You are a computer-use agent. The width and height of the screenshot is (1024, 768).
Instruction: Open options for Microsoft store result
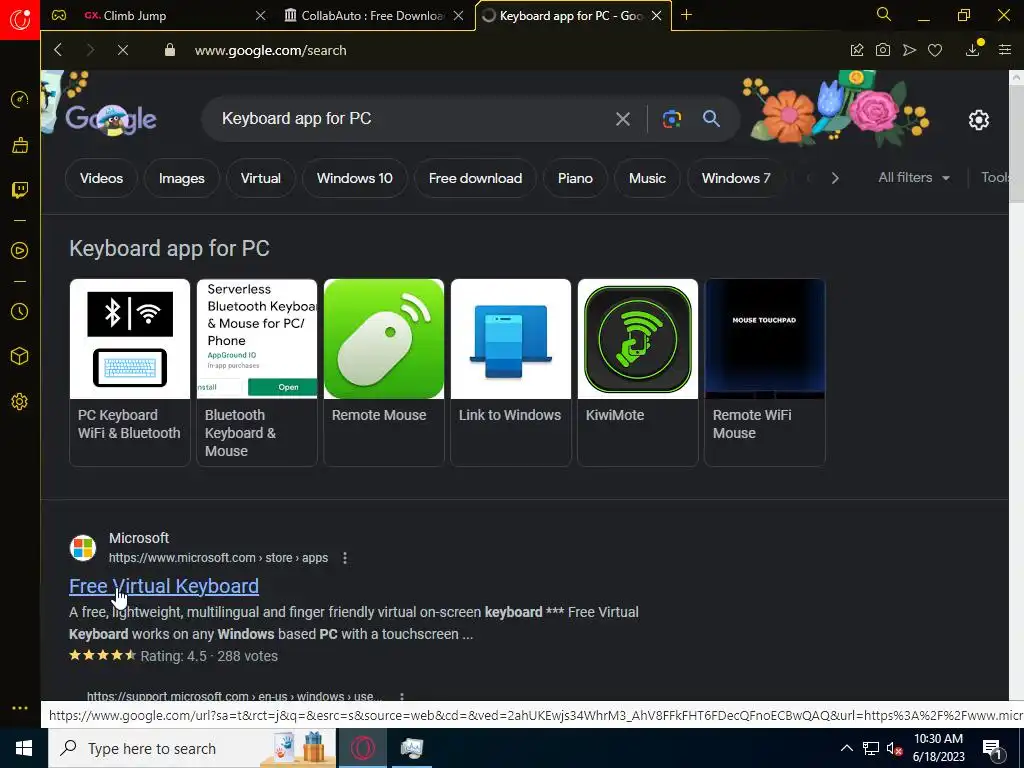345,558
